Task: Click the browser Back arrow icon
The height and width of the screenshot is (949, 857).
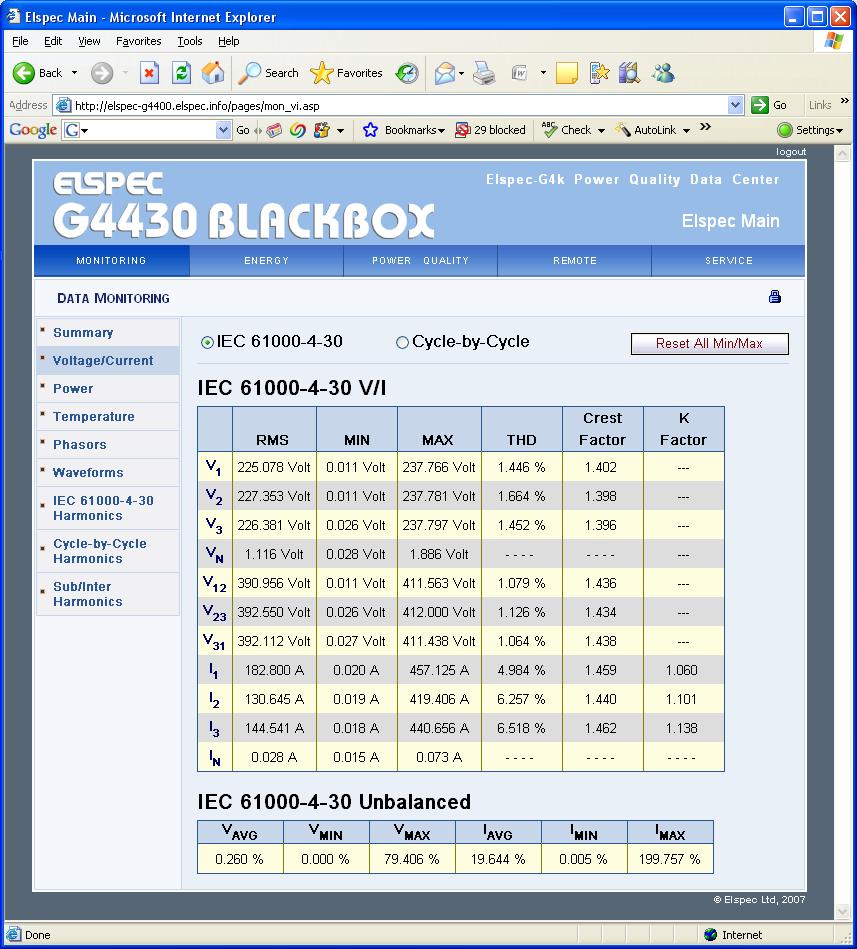Action: coord(24,73)
